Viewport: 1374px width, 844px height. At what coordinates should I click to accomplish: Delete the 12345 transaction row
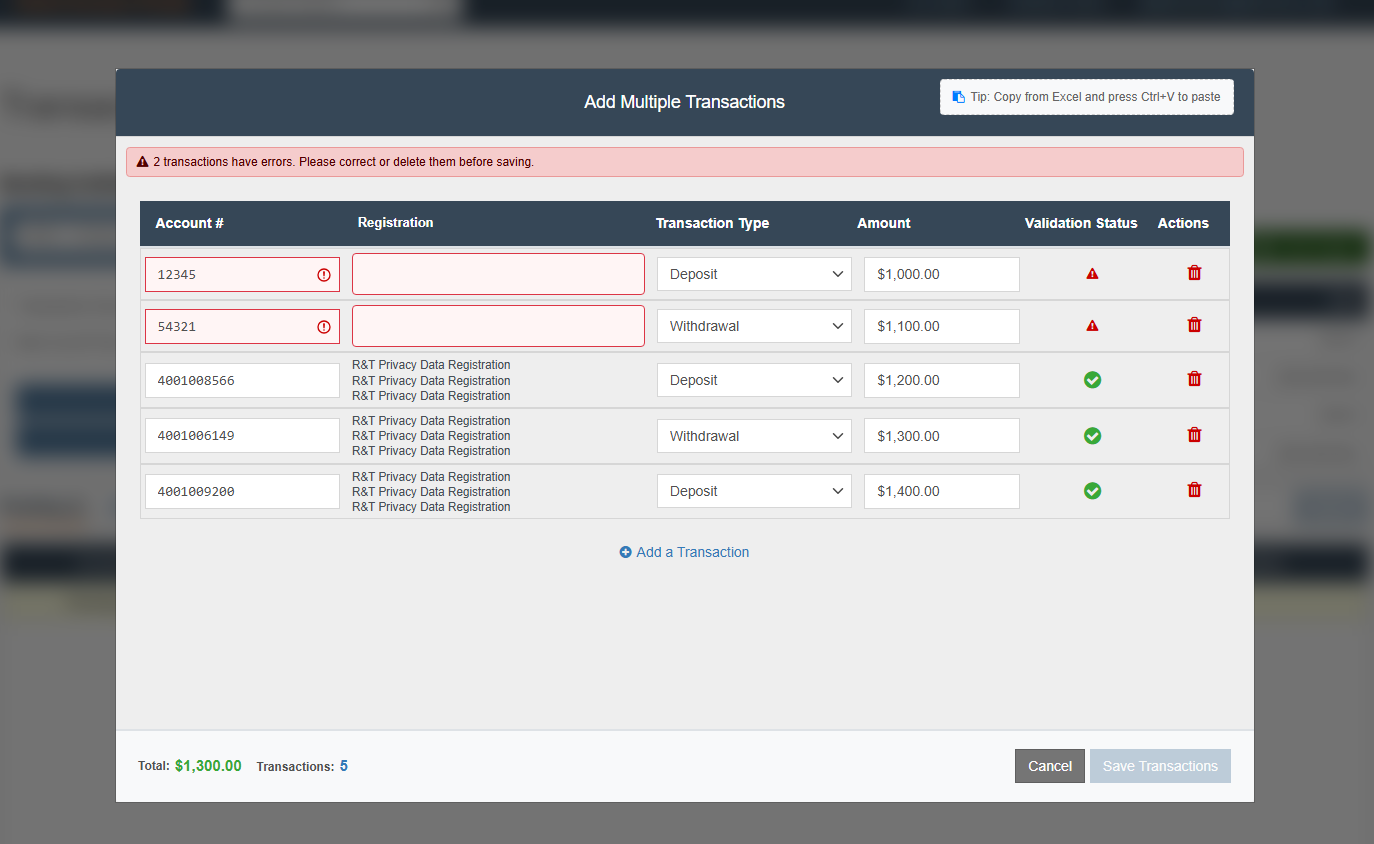(1194, 273)
